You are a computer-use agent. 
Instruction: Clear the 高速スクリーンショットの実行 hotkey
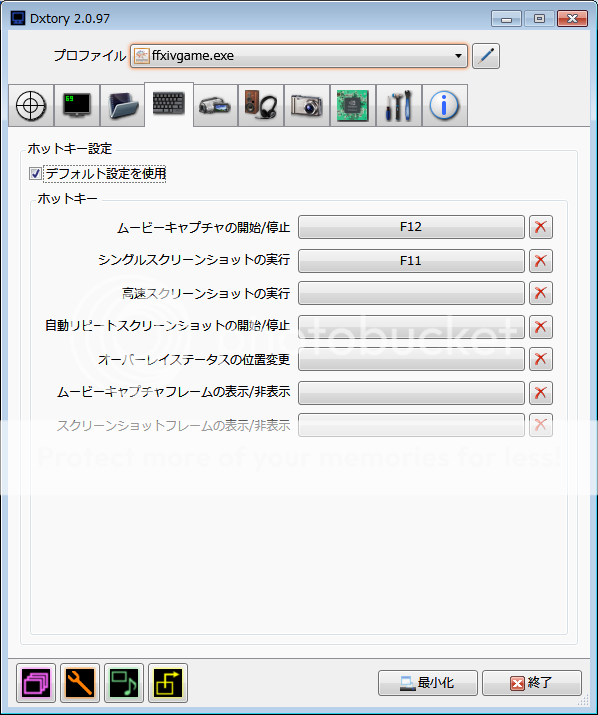[541, 293]
